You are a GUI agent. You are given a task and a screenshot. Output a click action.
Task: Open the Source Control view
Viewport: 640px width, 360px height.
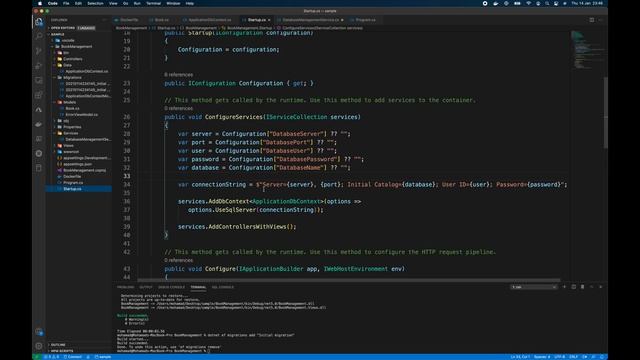pos(39,51)
